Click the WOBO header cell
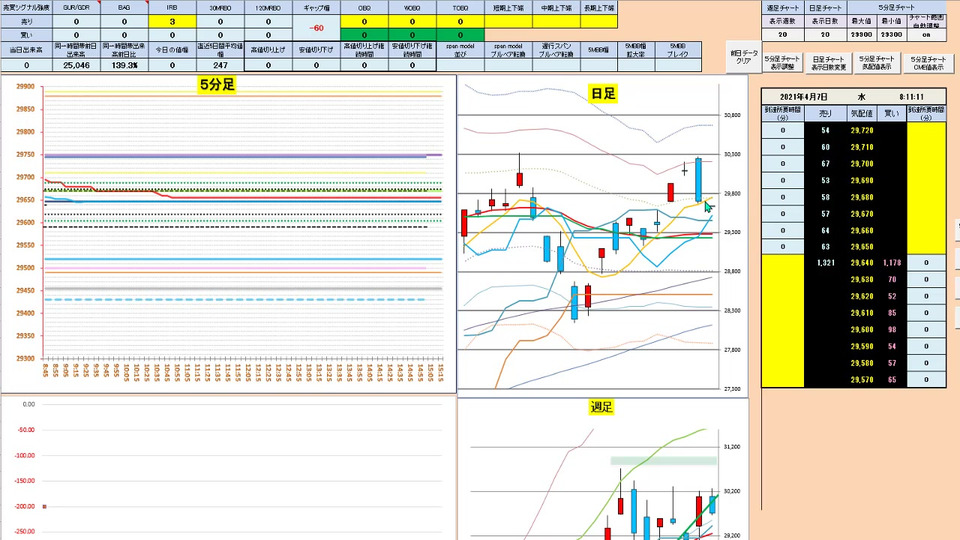This screenshot has width=960, height=540. pyautogui.click(x=412, y=8)
